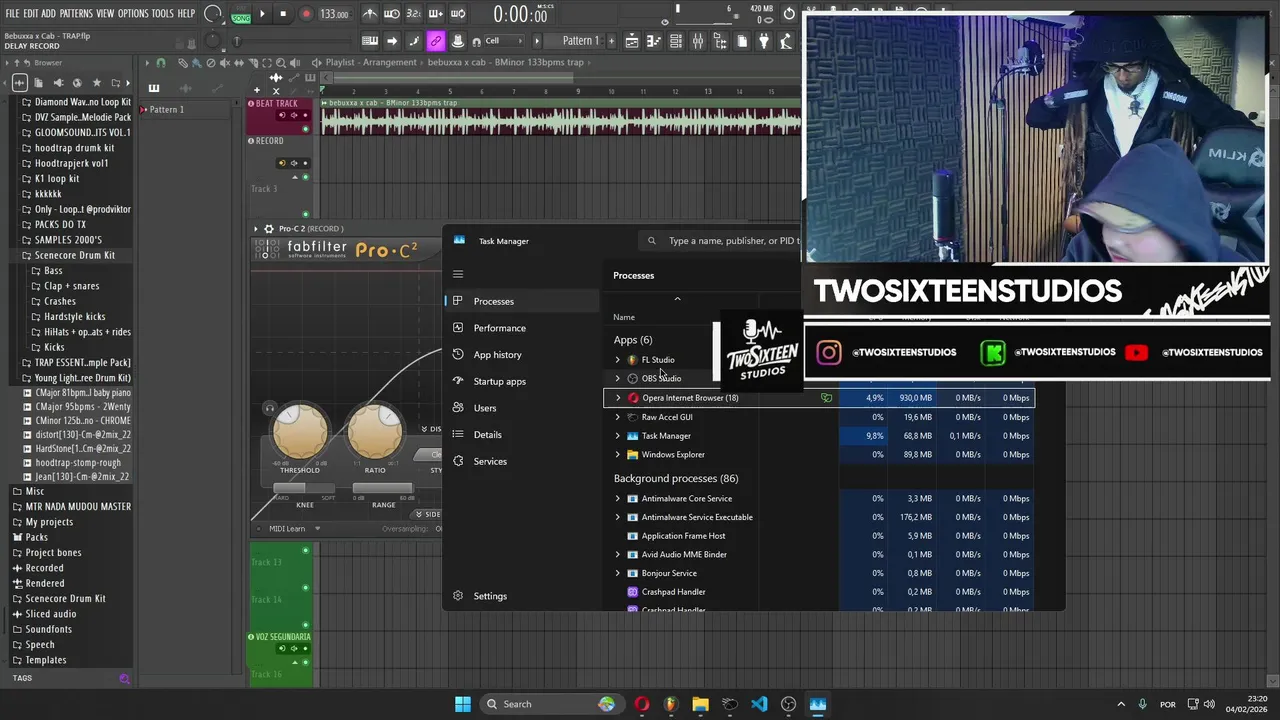Click the Visual Studio Code taskbar icon

coord(759,704)
